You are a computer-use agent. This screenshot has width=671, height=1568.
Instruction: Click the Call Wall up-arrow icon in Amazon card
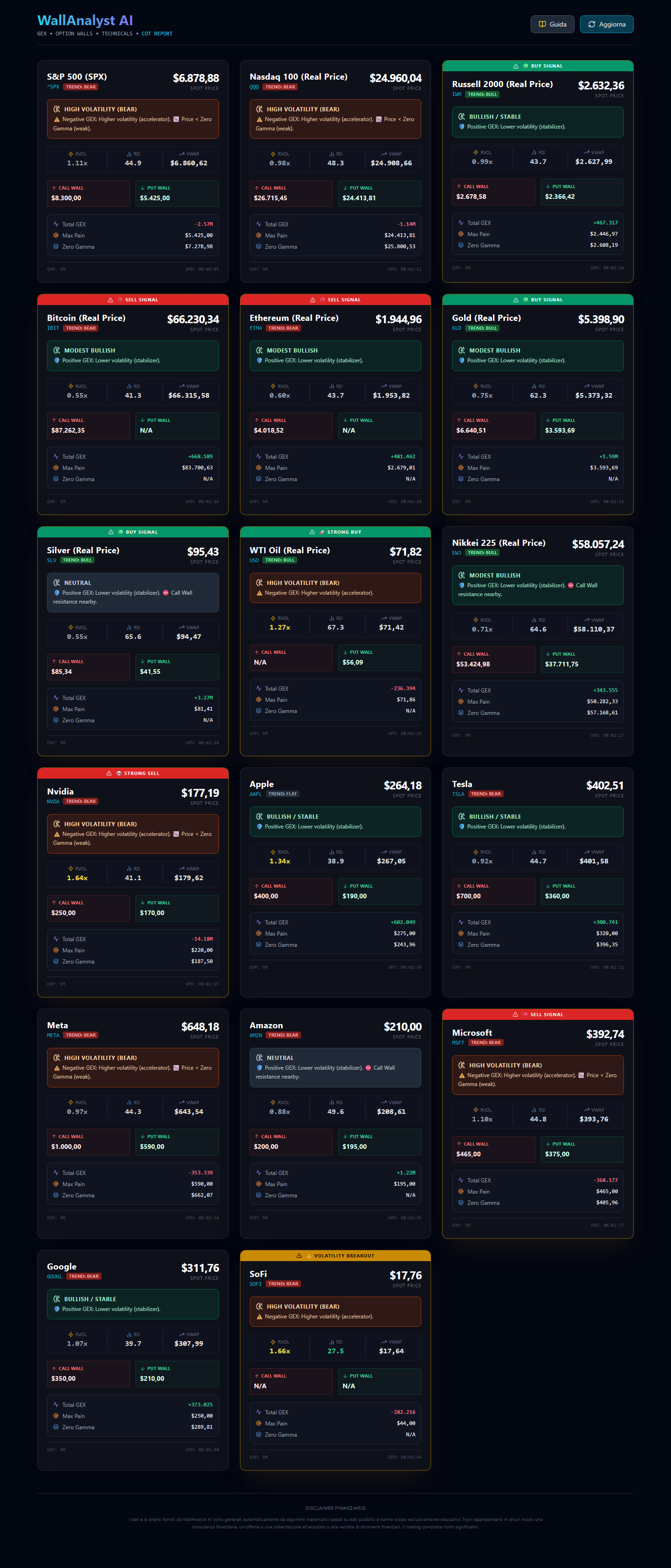click(256, 1136)
